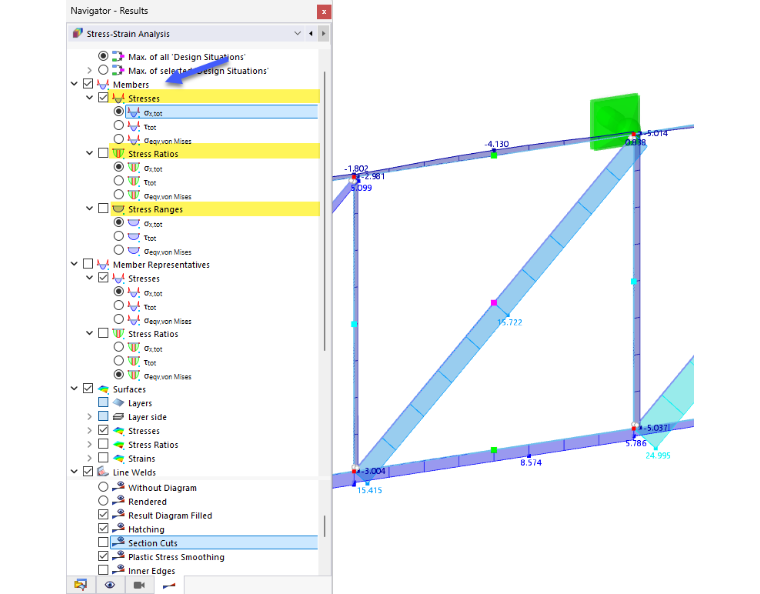
Task: Select σeqv,von Mises under Stress Ranges
Action: click(118, 250)
